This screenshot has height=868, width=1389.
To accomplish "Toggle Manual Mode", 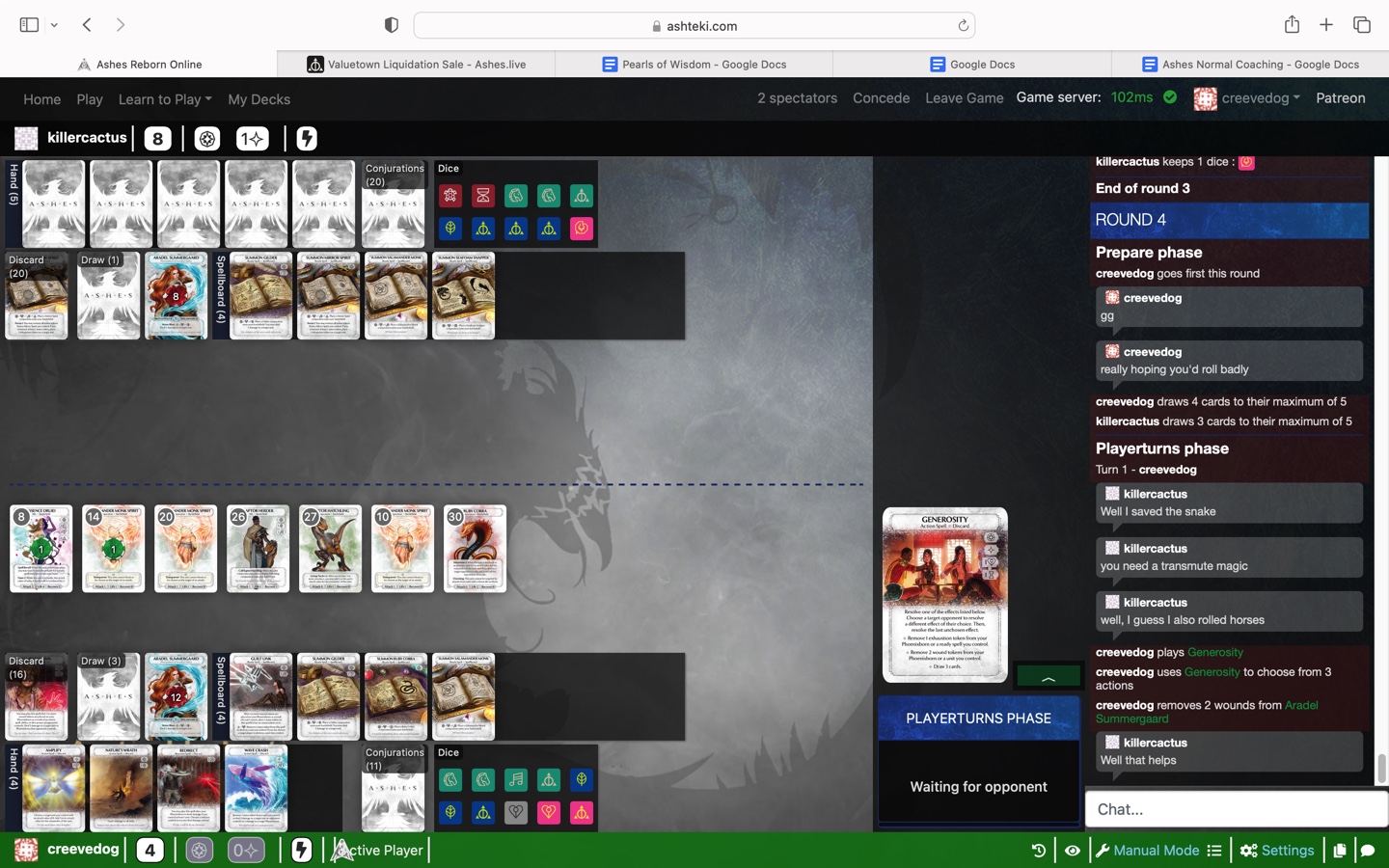I will [1147, 850].
